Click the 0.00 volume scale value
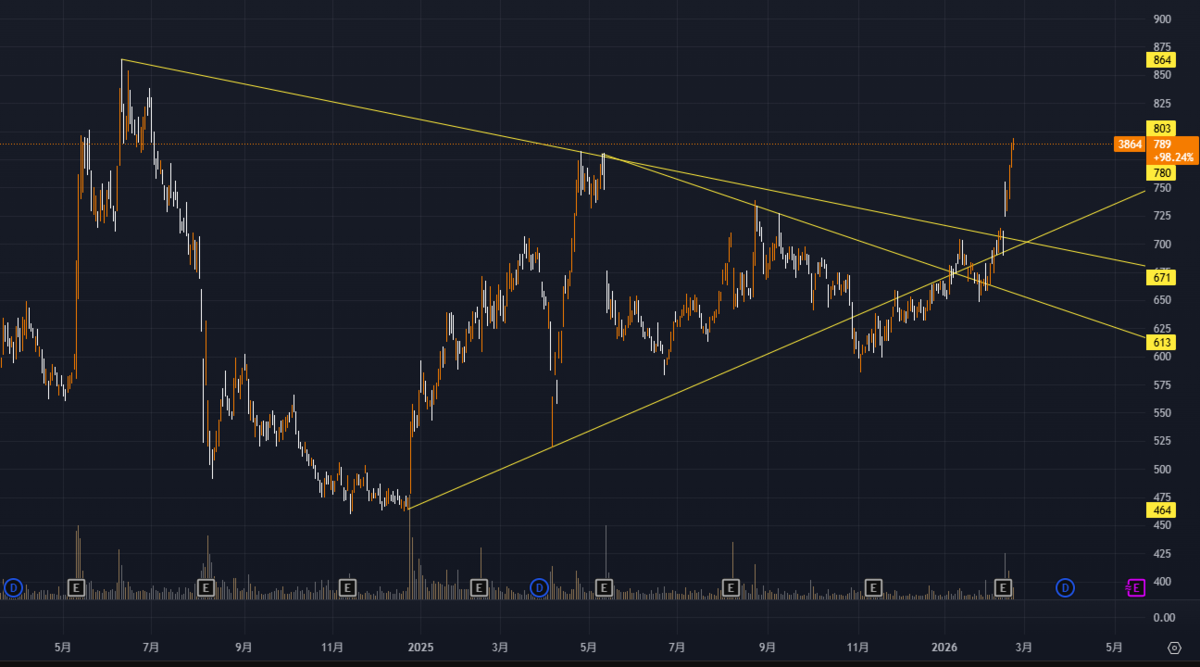The image size is (1200, 667). click(1163, 618)
